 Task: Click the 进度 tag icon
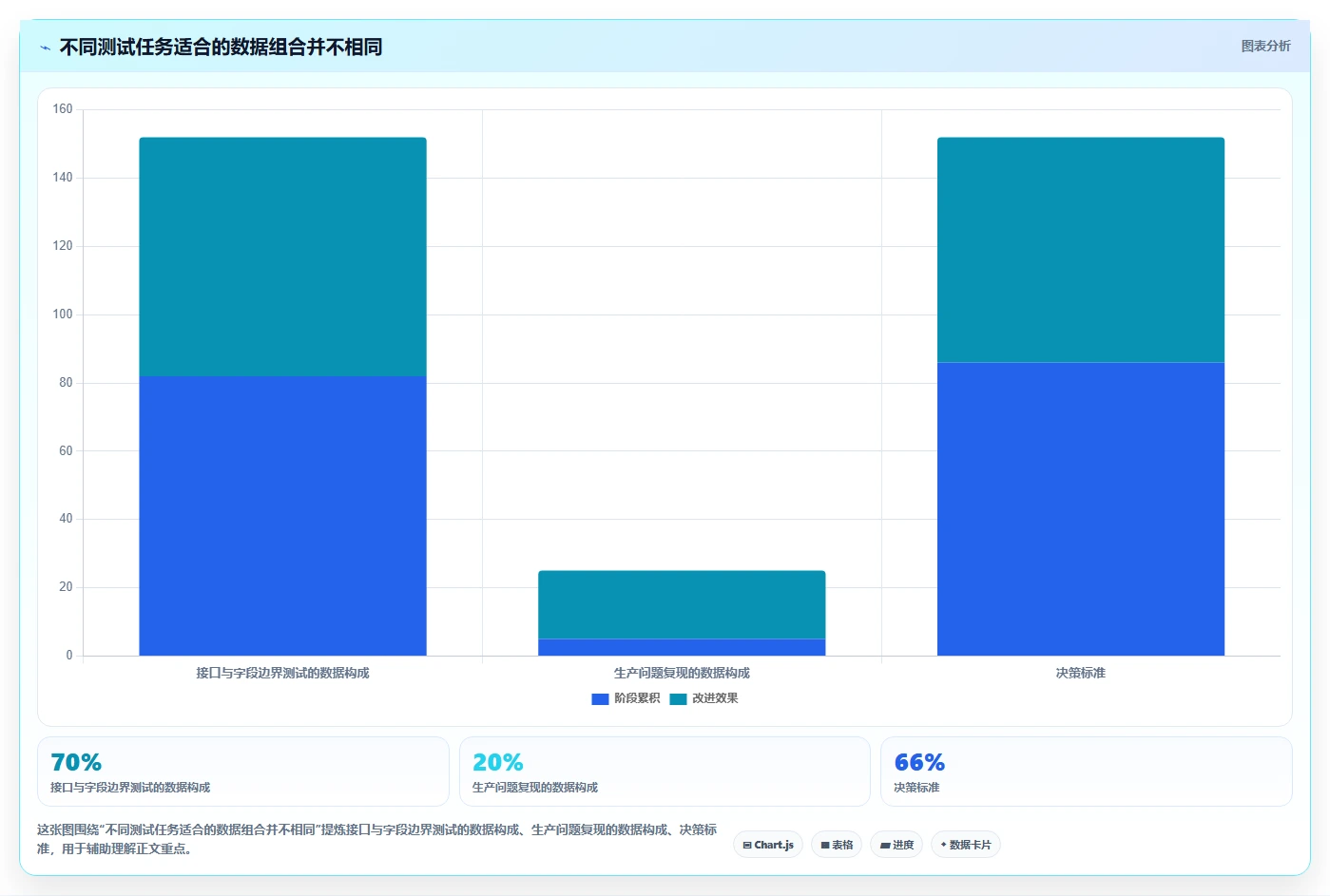click(885, 845)
